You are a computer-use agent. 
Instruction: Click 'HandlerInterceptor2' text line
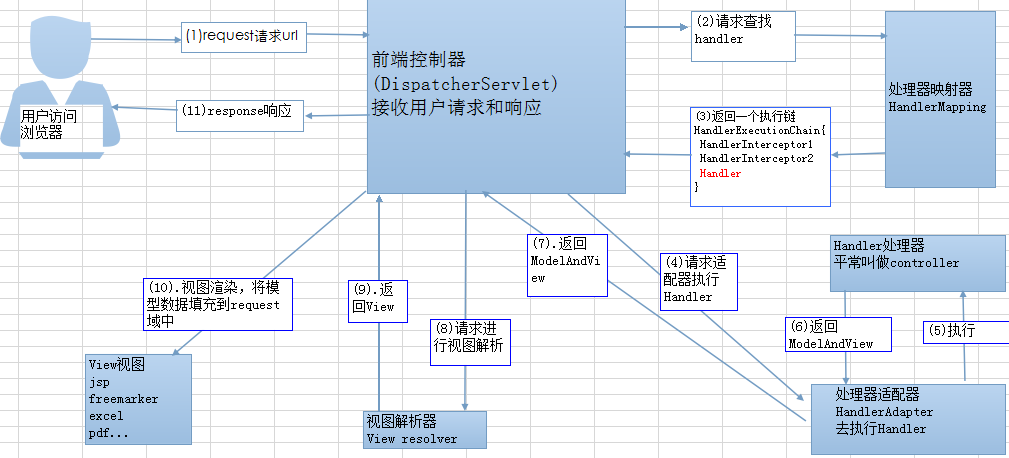pyautogui.click(x=757, y=159)
